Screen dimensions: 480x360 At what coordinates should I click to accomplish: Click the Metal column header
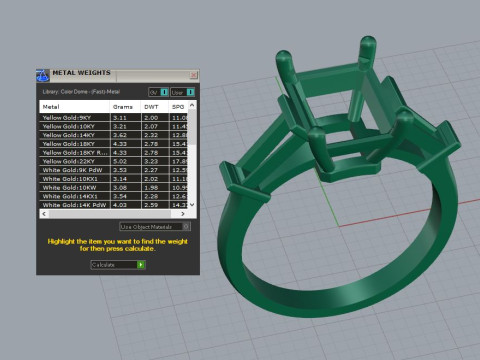74,107
